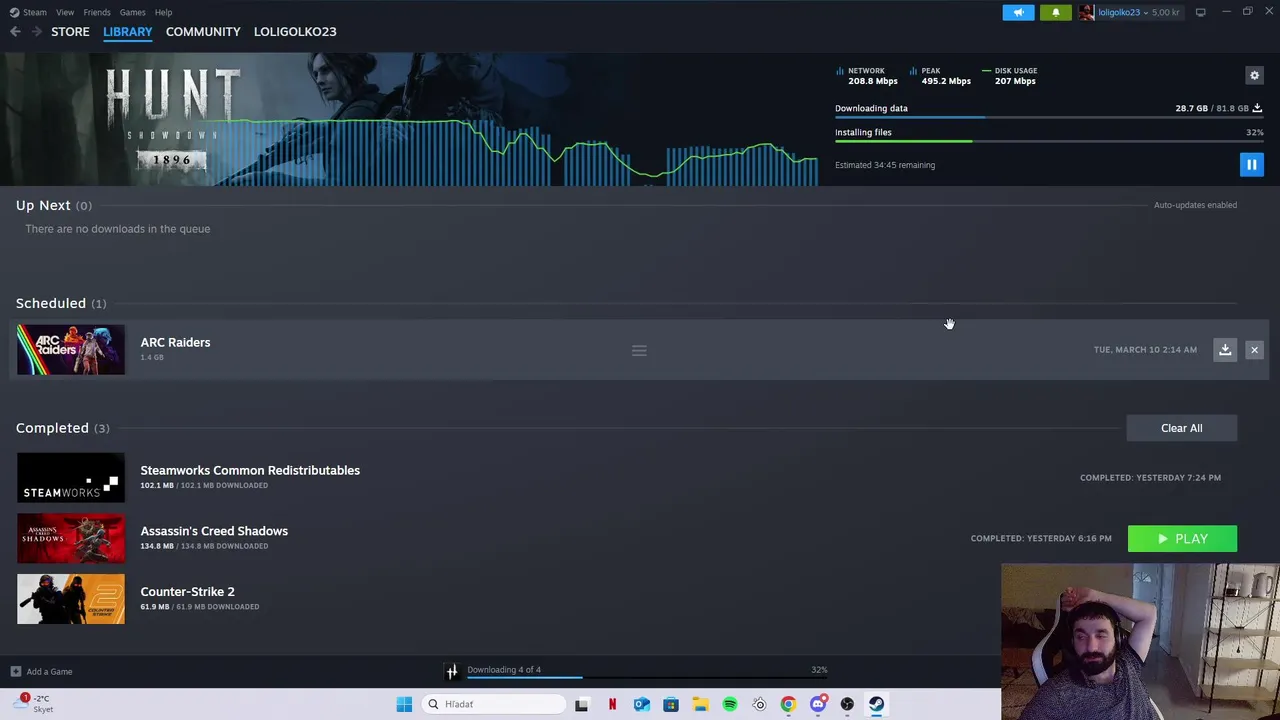Go forward with the right arrow
The image size is (1280, 720).
tap(37, 32)
